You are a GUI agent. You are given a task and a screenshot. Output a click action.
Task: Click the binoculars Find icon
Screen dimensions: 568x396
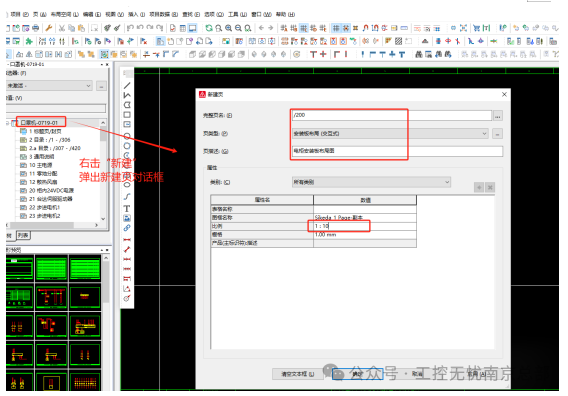[419, 54]
